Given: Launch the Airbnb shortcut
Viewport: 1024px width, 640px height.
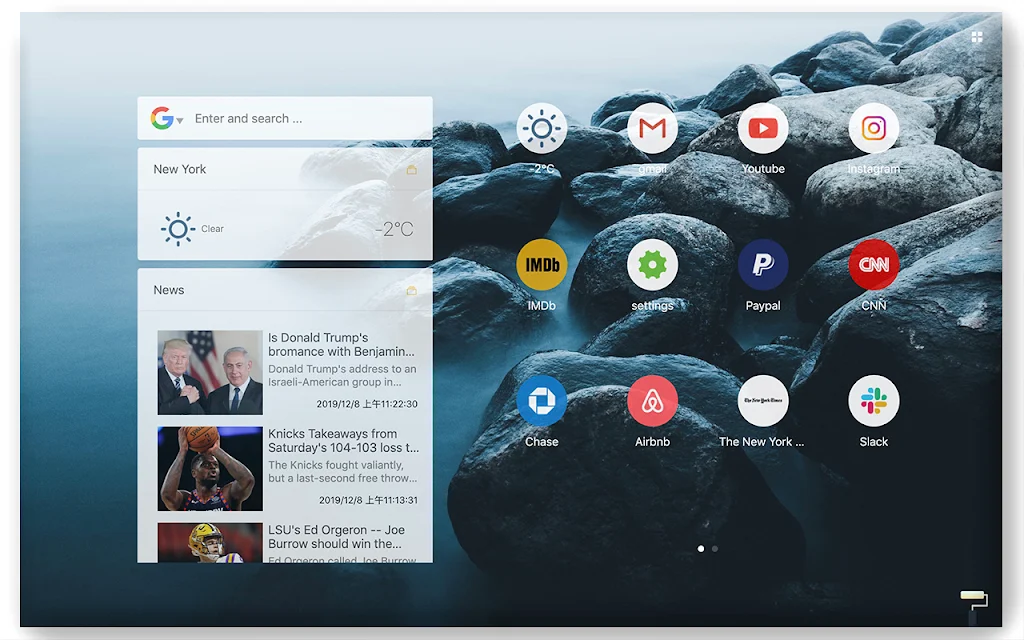Looking at the screenshot, I should coord(652,401).
